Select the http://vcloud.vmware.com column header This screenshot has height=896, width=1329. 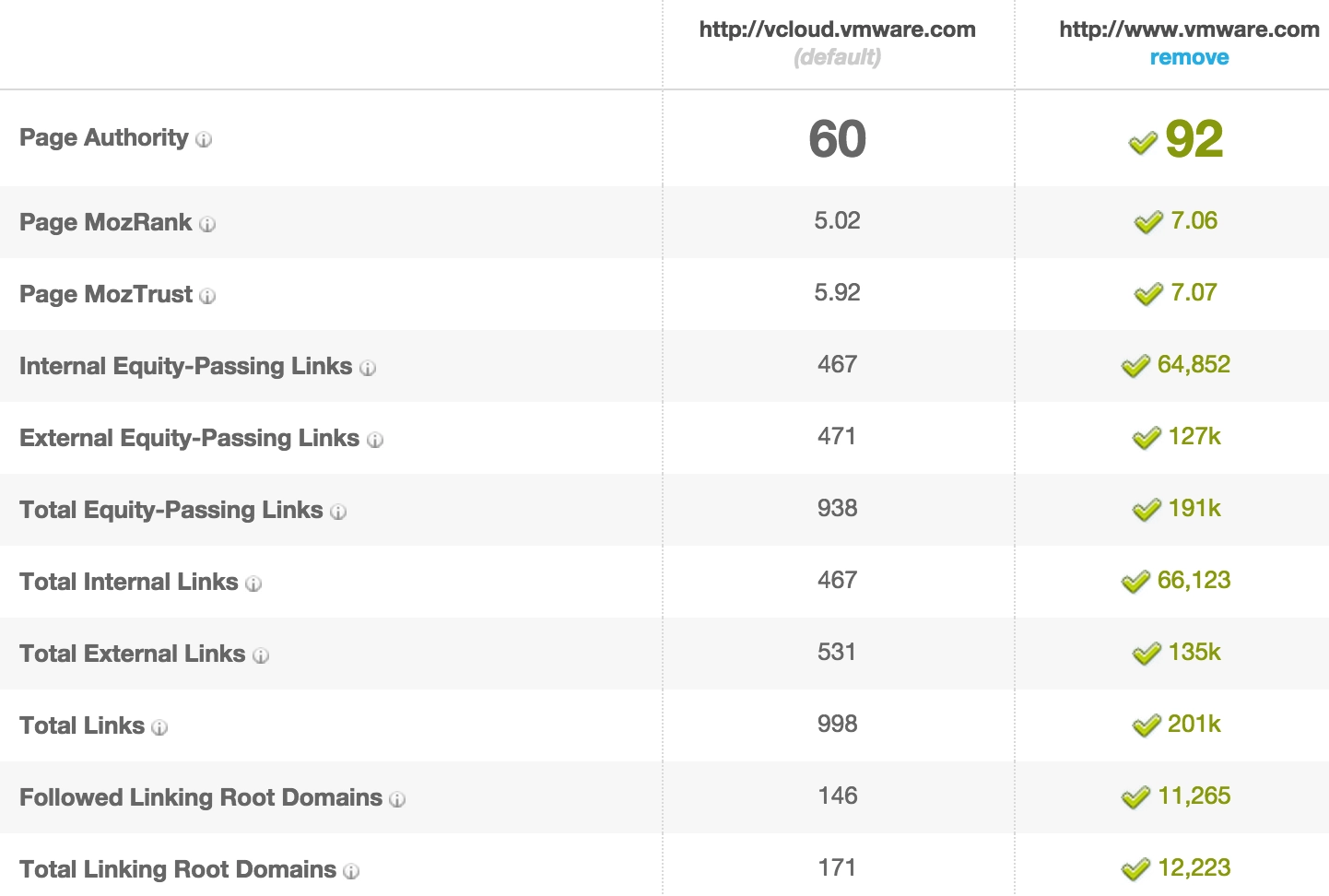point(837,29)
